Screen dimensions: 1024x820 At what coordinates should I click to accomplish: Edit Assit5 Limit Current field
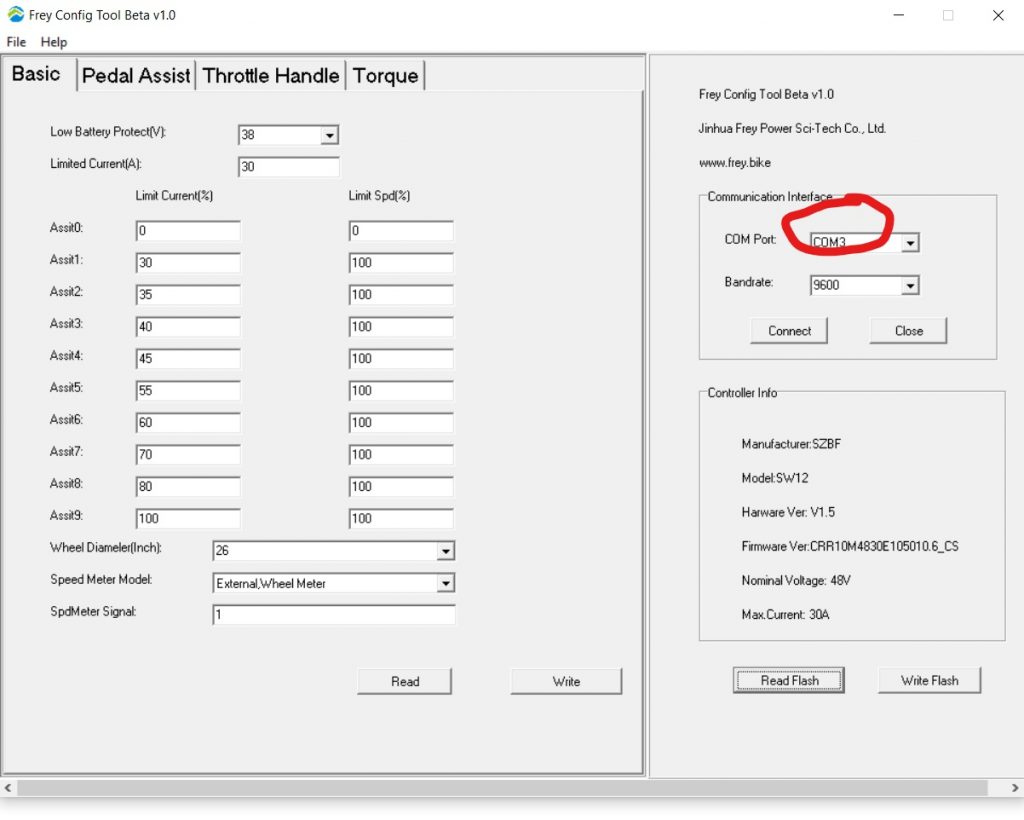point(188,390)
